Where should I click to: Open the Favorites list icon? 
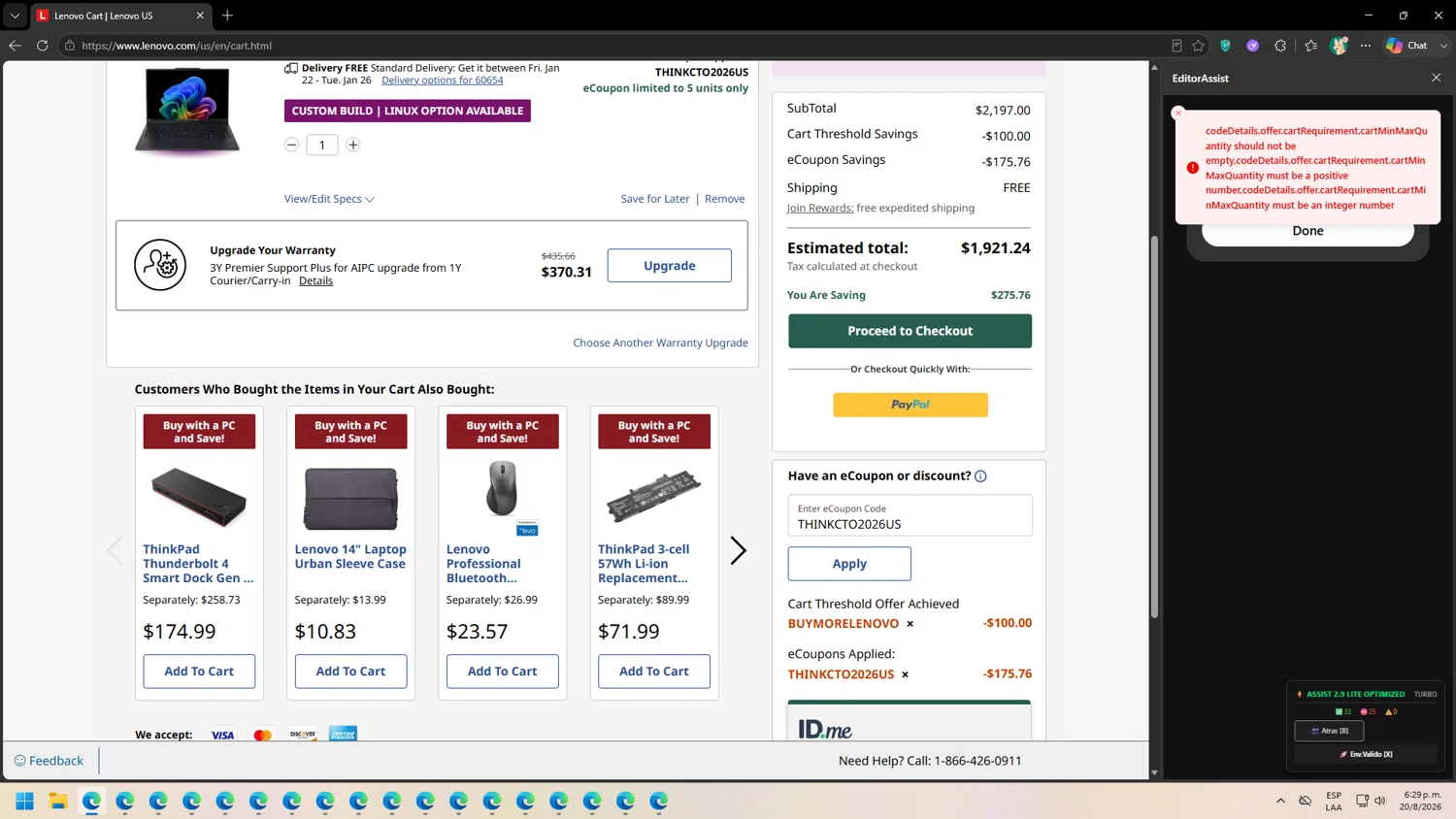pyautogui.click(x=1311, y=46)
